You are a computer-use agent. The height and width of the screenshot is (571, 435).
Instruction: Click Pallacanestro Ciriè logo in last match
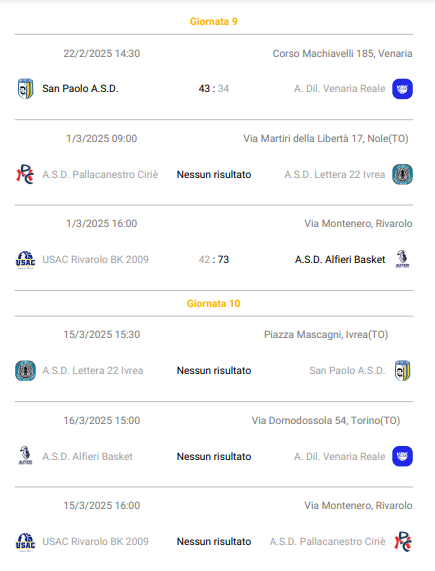click(x=403, y=542)
